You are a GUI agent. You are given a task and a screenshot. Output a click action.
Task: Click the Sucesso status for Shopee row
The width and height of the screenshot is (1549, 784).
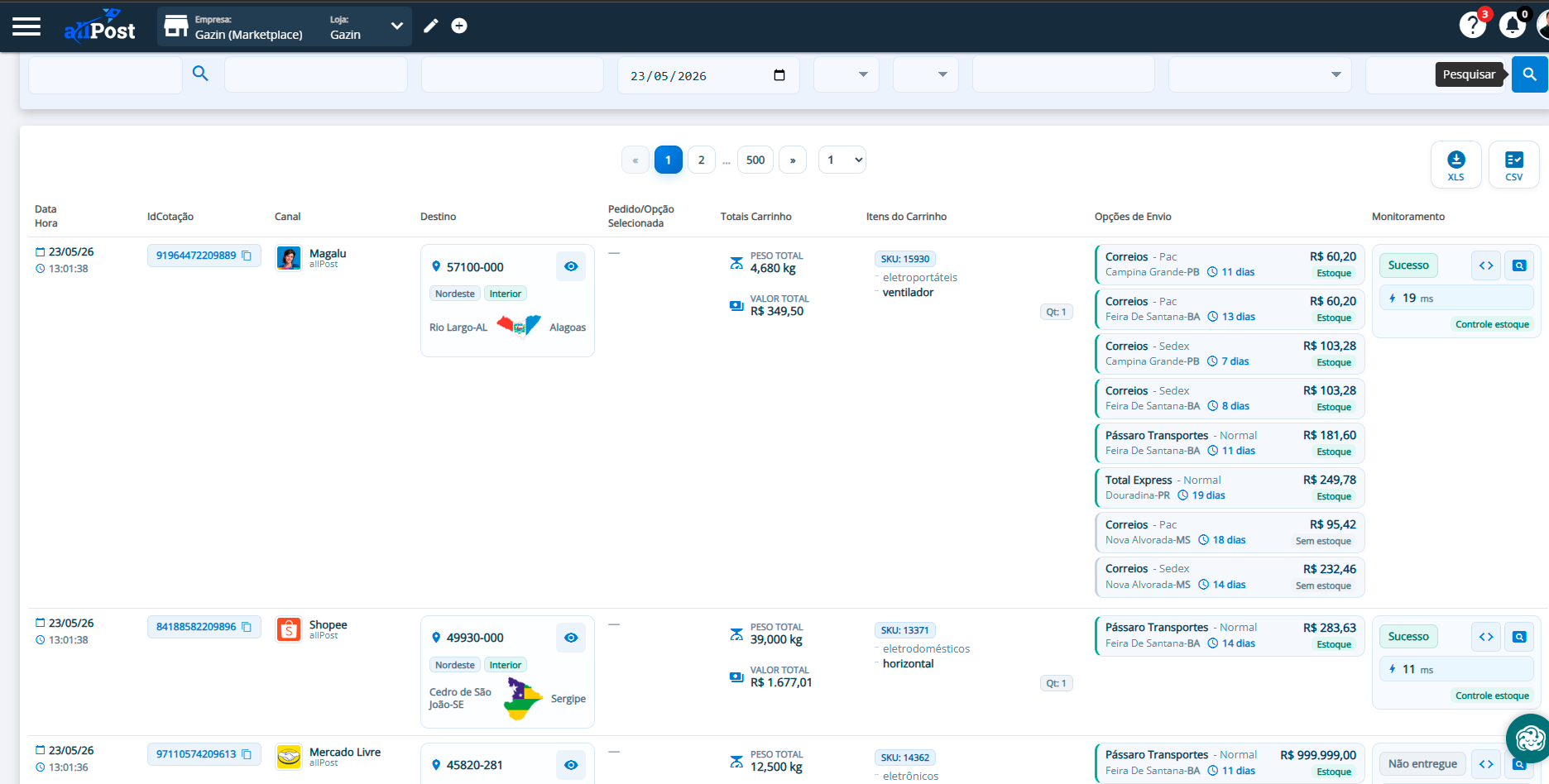click(x=1408, y=637)
